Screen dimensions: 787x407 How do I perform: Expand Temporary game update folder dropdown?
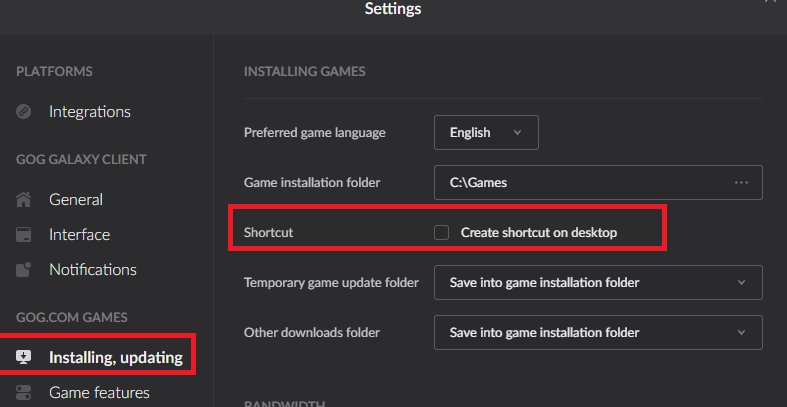coord(598,283)
